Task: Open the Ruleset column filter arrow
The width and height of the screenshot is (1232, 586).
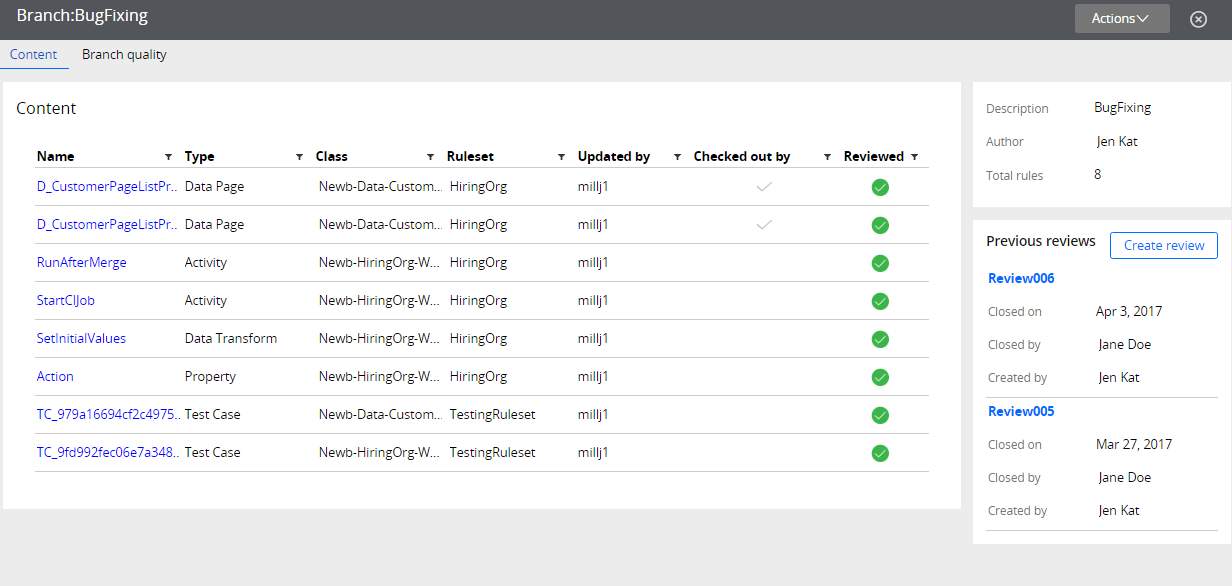Action: [561, 157]
